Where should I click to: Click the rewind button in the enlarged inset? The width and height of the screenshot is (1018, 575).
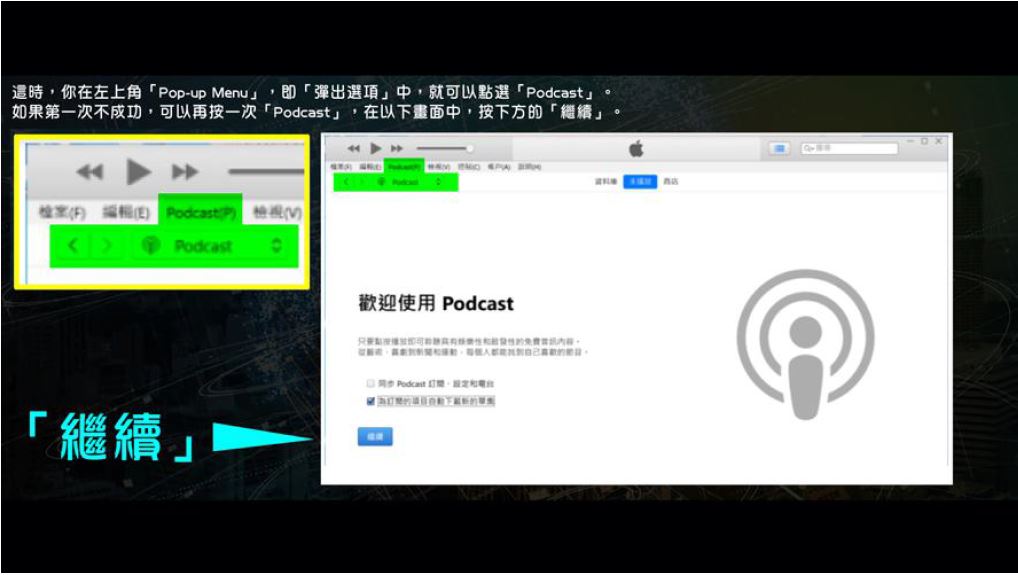tap(90, 172)
